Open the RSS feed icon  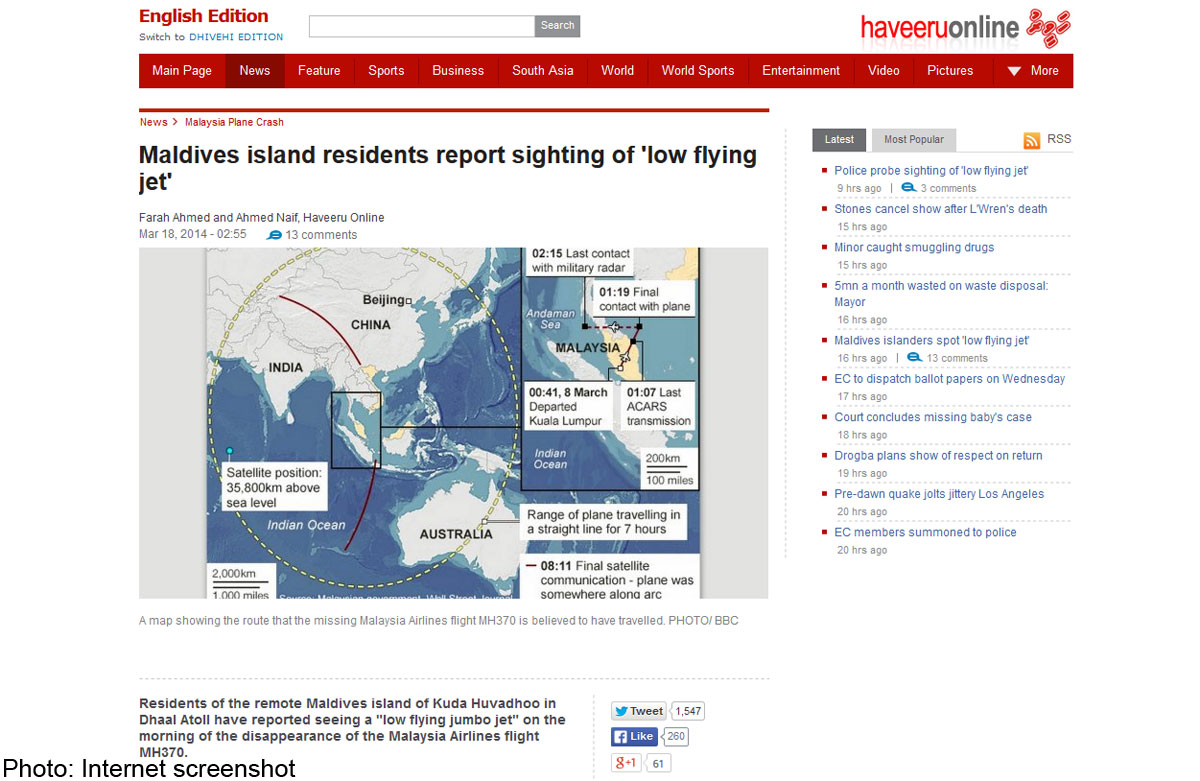(1032, 141)
